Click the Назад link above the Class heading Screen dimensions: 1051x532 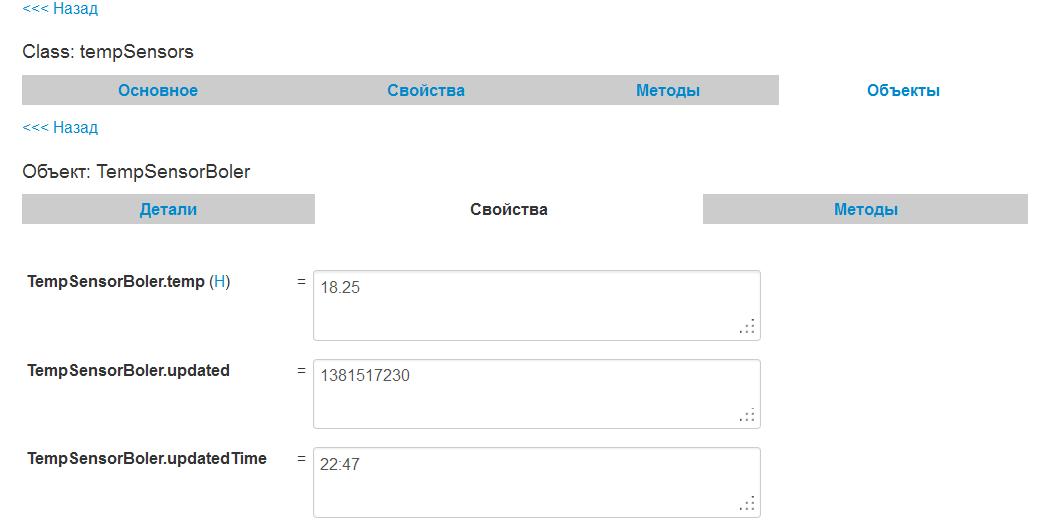(x=60, y=9)
